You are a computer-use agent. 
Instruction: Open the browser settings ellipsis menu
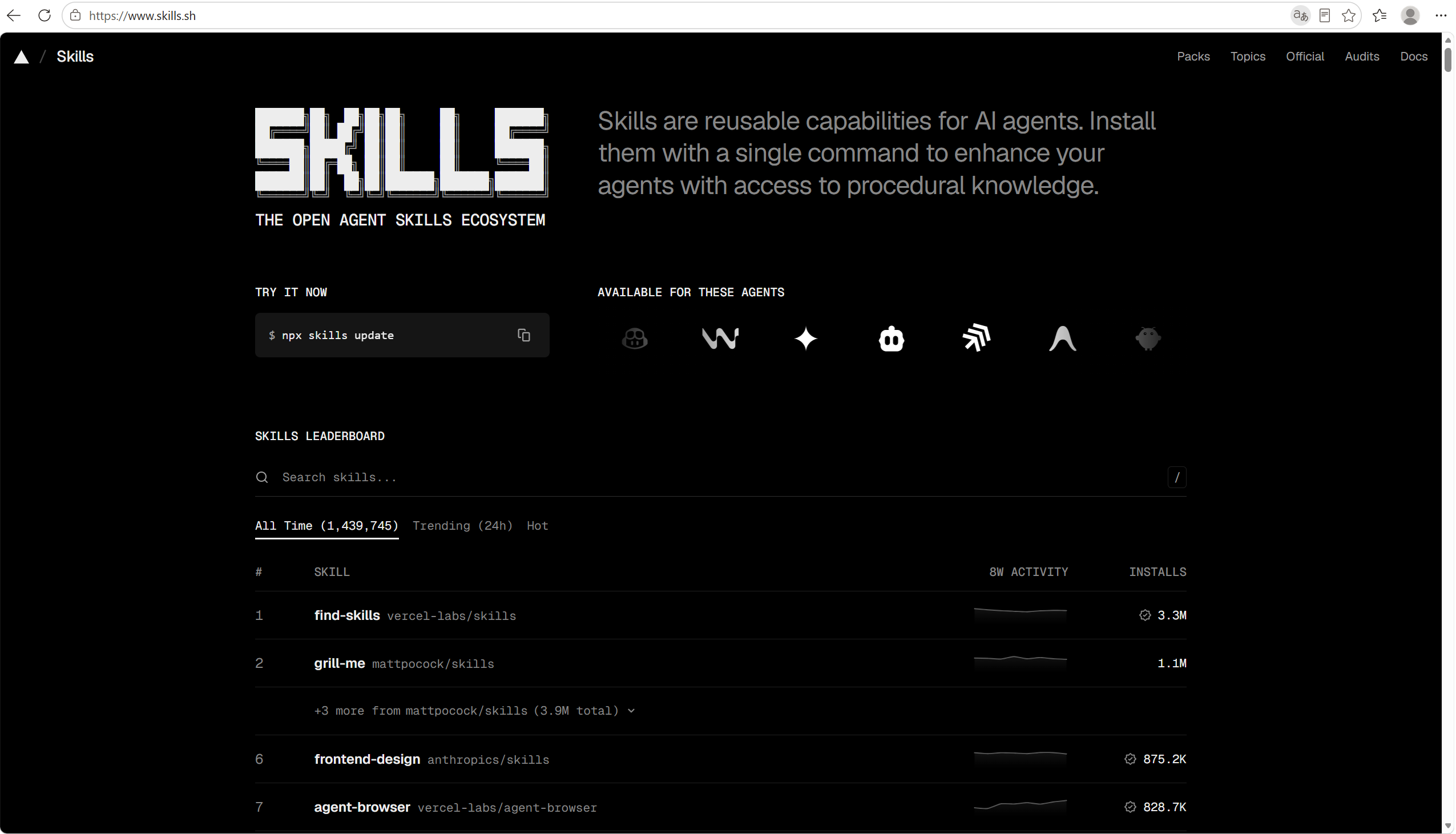[1441, 15]
